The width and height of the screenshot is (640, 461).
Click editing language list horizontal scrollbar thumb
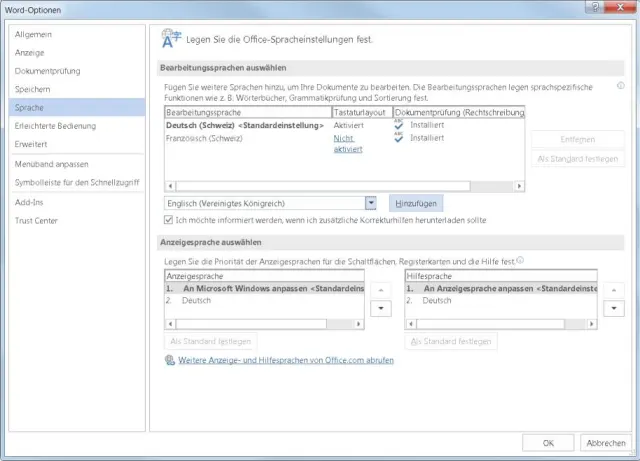pos(323,186)
